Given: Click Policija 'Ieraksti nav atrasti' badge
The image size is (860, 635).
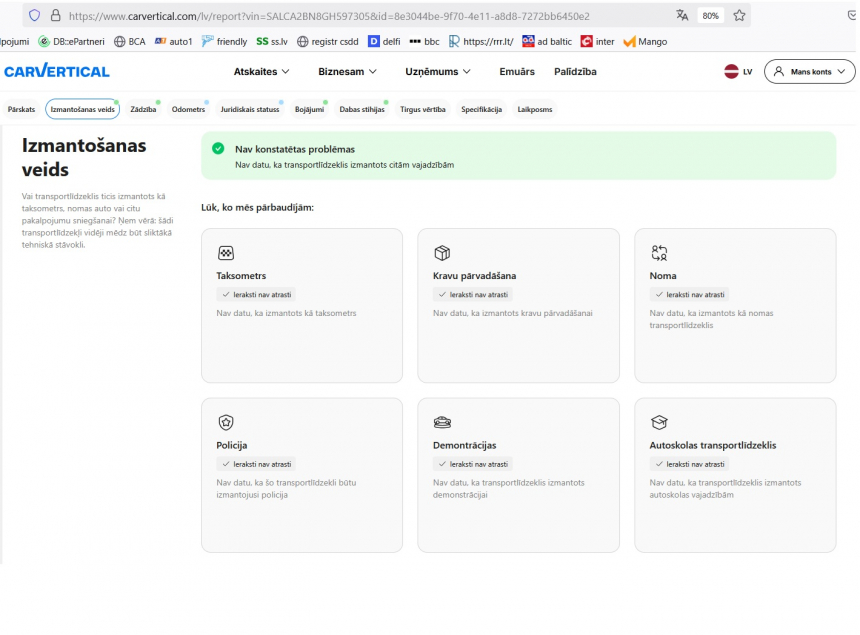Looking at the screenshot, I should pos(256,464).
